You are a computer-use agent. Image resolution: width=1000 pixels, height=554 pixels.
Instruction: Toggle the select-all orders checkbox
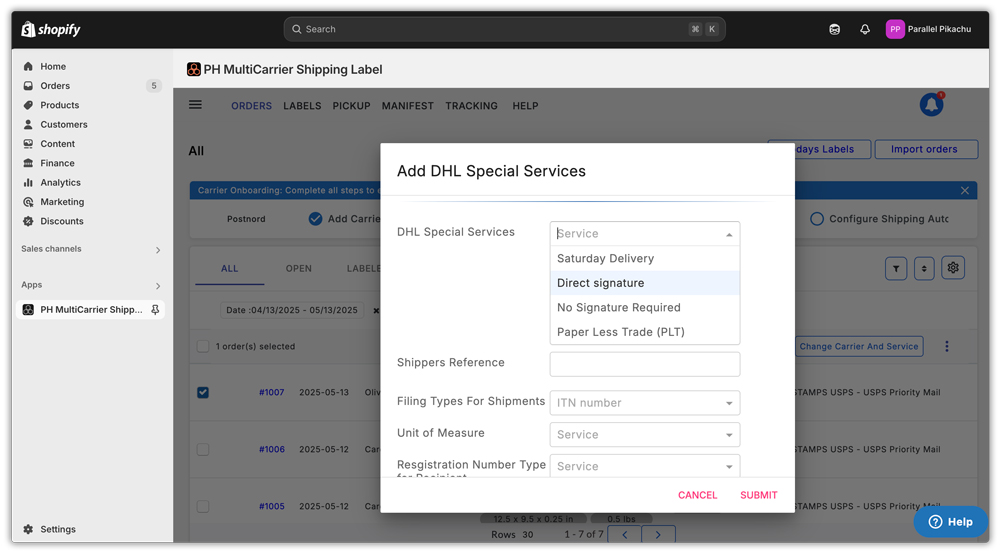203,346
